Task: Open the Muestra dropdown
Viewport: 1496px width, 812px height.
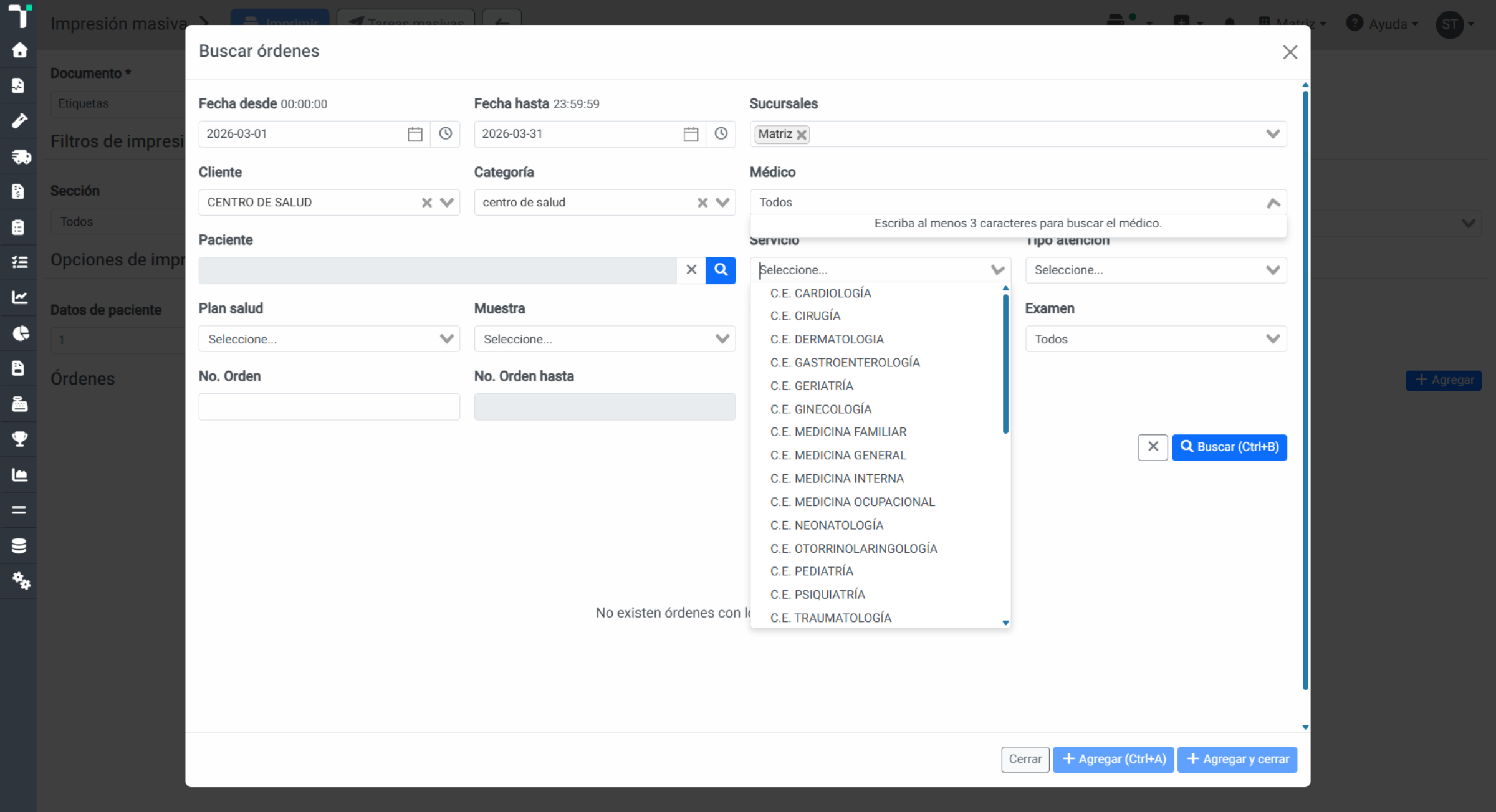Action: coord(605,339)
